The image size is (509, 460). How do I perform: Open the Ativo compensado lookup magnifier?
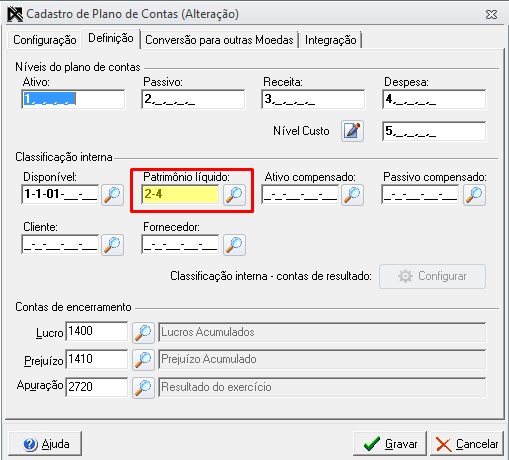pyautogui.click(x=352, y=195)
